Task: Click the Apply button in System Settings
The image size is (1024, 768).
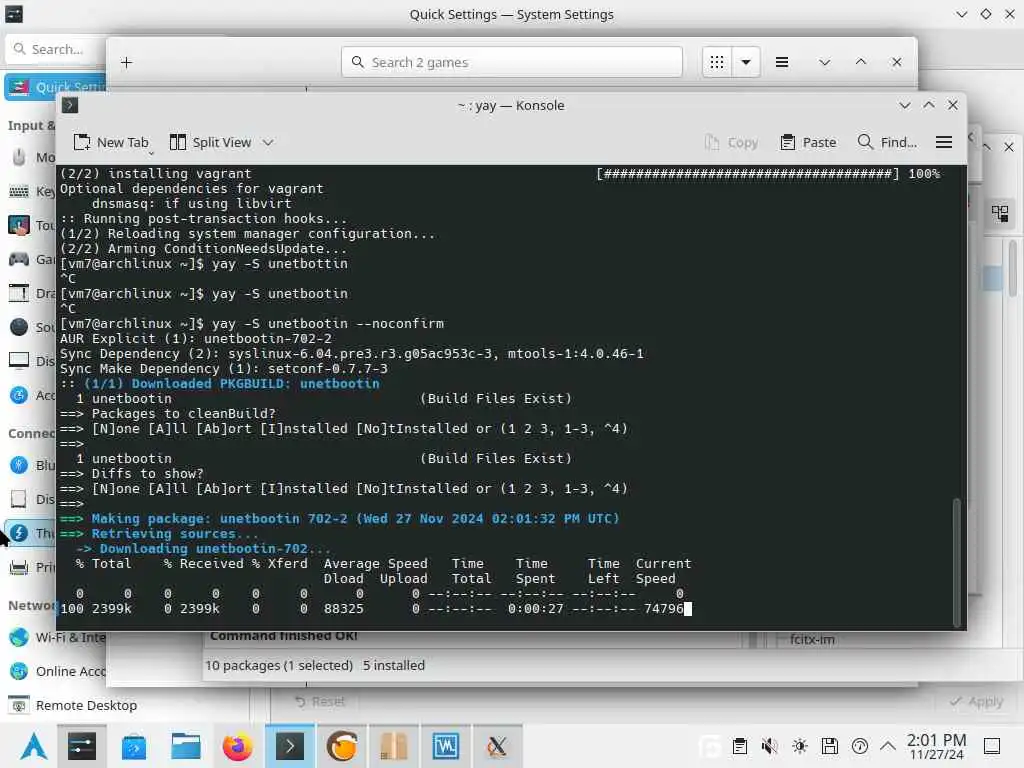Action: click(x=976, y=701)
